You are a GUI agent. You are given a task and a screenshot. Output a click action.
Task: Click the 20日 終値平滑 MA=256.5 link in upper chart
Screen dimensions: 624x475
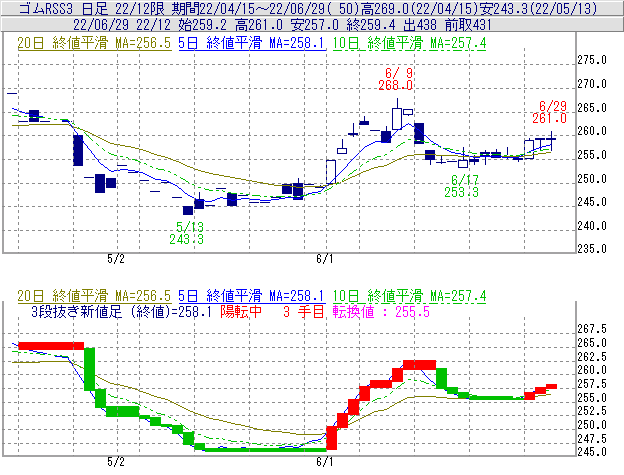click(x=94, y=43)
